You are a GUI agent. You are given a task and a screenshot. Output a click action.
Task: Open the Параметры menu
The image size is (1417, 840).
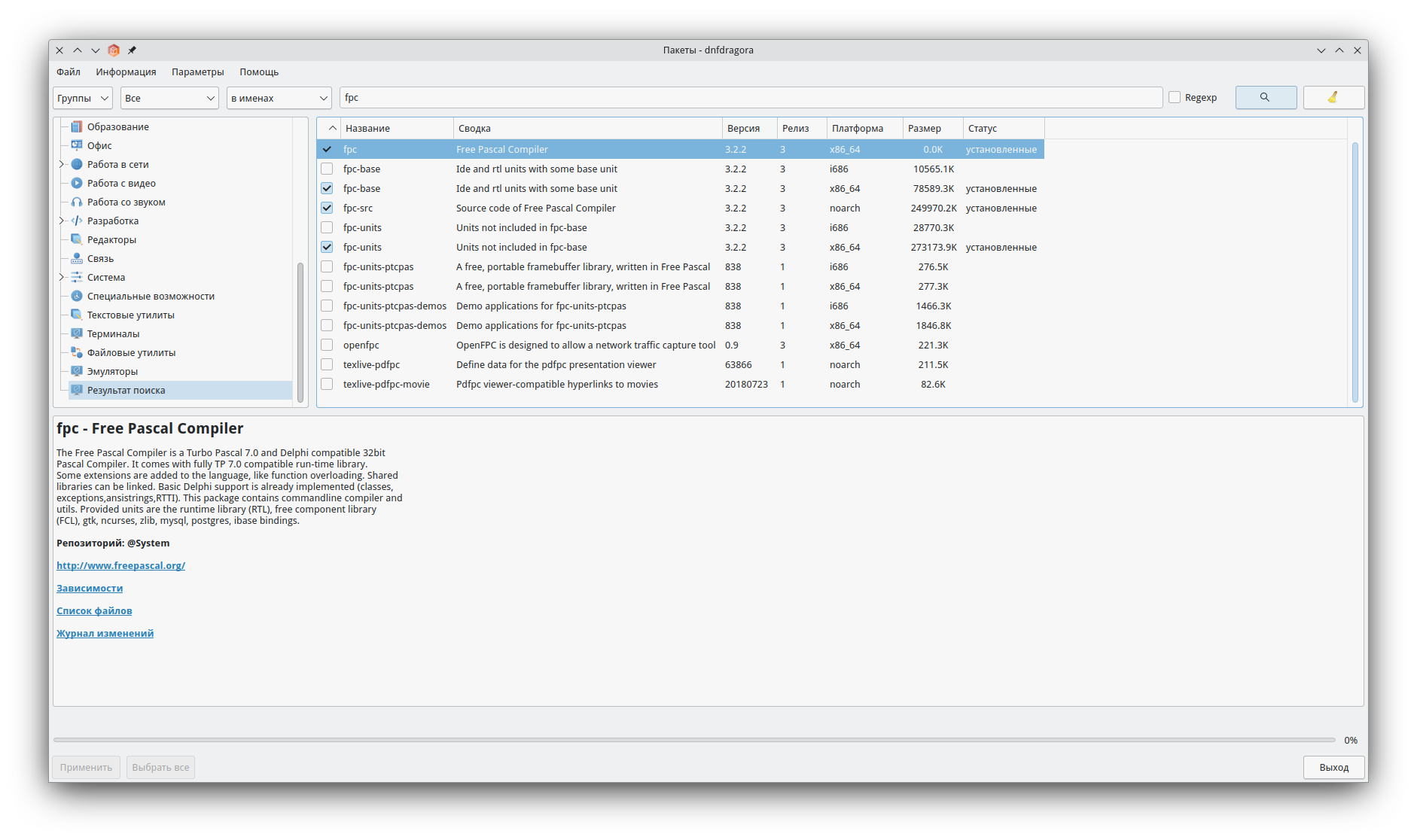(198, 72)
